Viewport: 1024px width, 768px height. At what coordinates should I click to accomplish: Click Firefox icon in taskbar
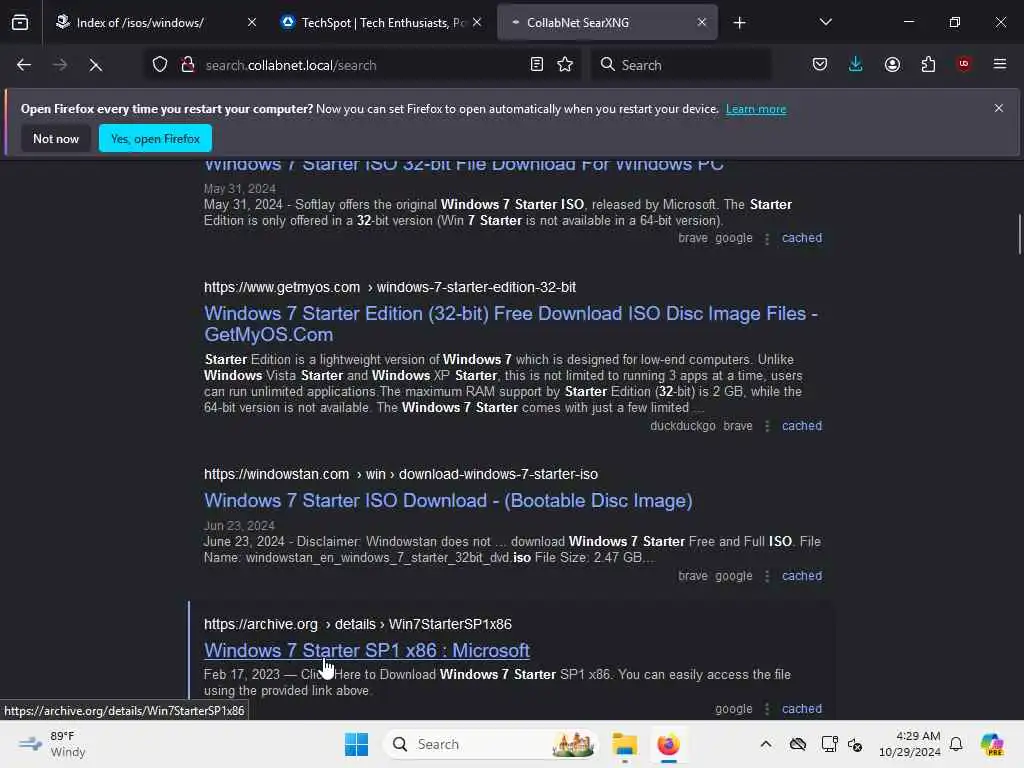point(669,744)
